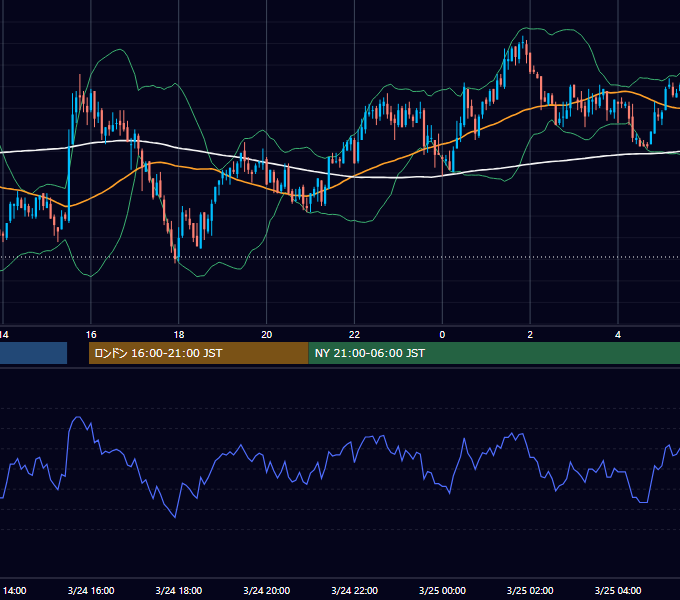Click the NY 21:00-06:00 JST session bar
Screen dimensions: 680x600
[x=494, y=353]
